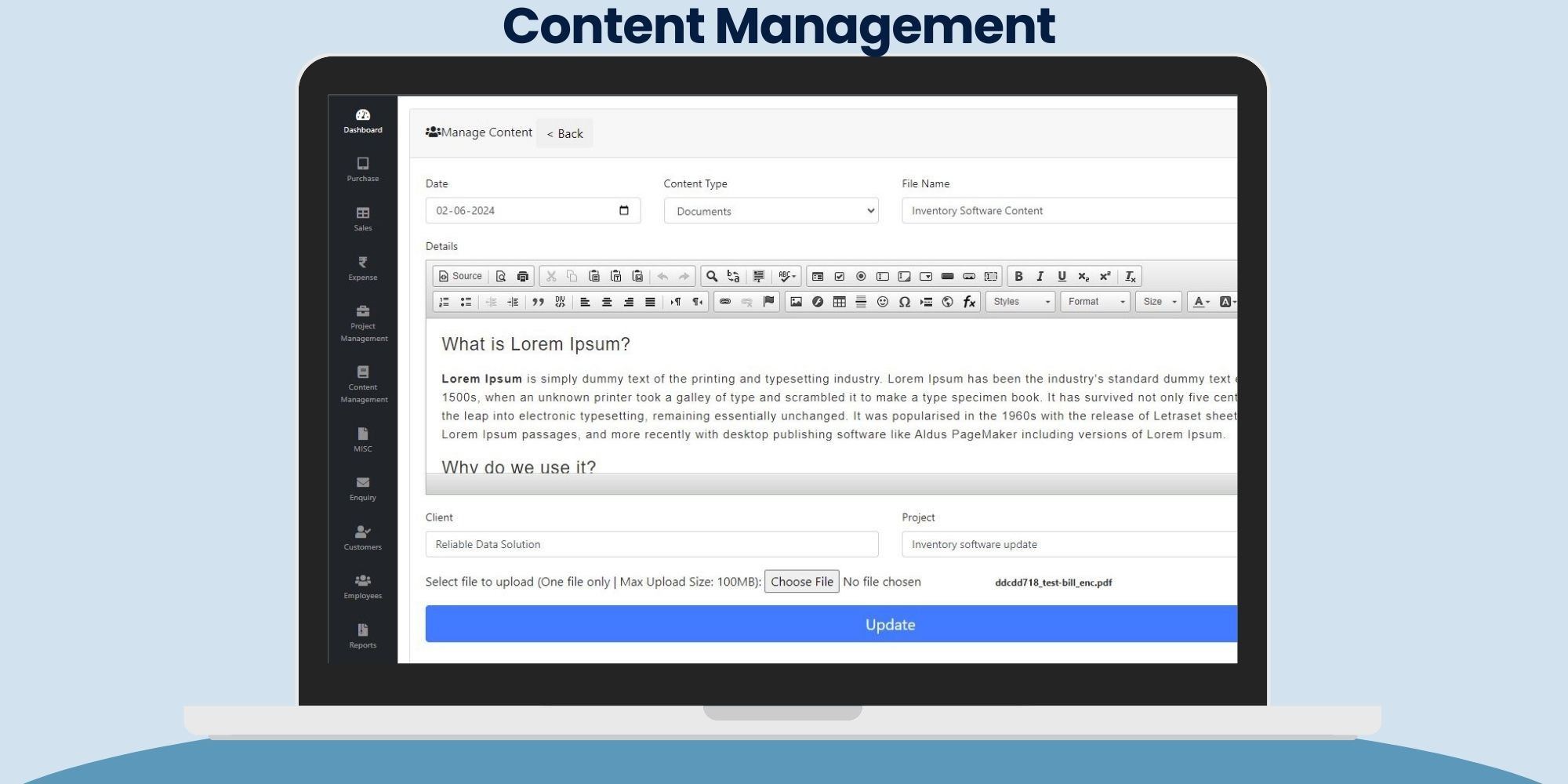The height and width of the screenshot is (784, 1568).
Task: Insert a table using the table icon
Action: [x=839, y=302]
